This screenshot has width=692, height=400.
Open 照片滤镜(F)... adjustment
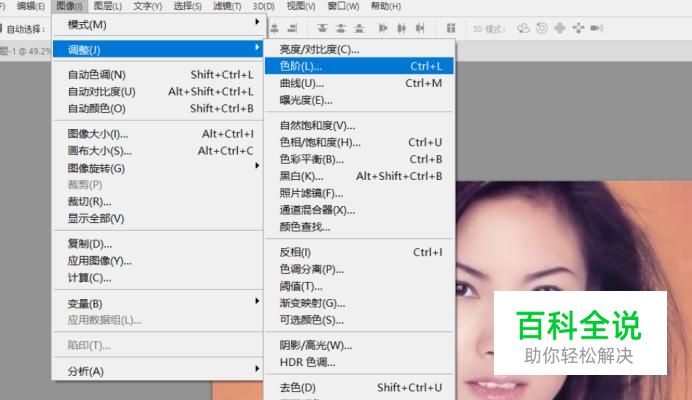pos(359,193)
